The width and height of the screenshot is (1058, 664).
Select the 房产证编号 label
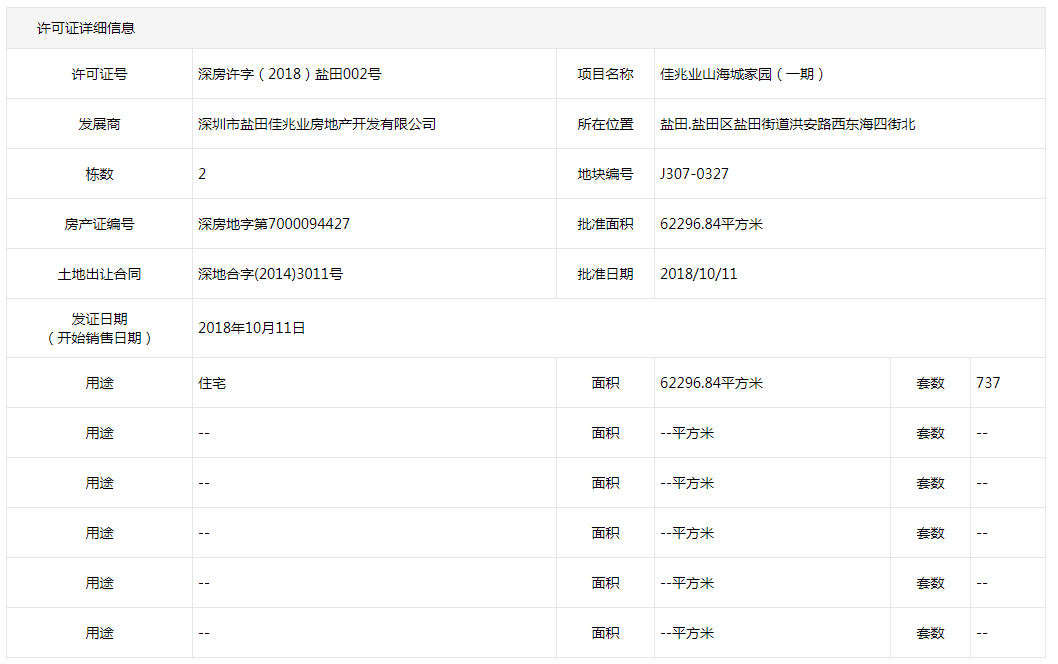coord(99,224)
